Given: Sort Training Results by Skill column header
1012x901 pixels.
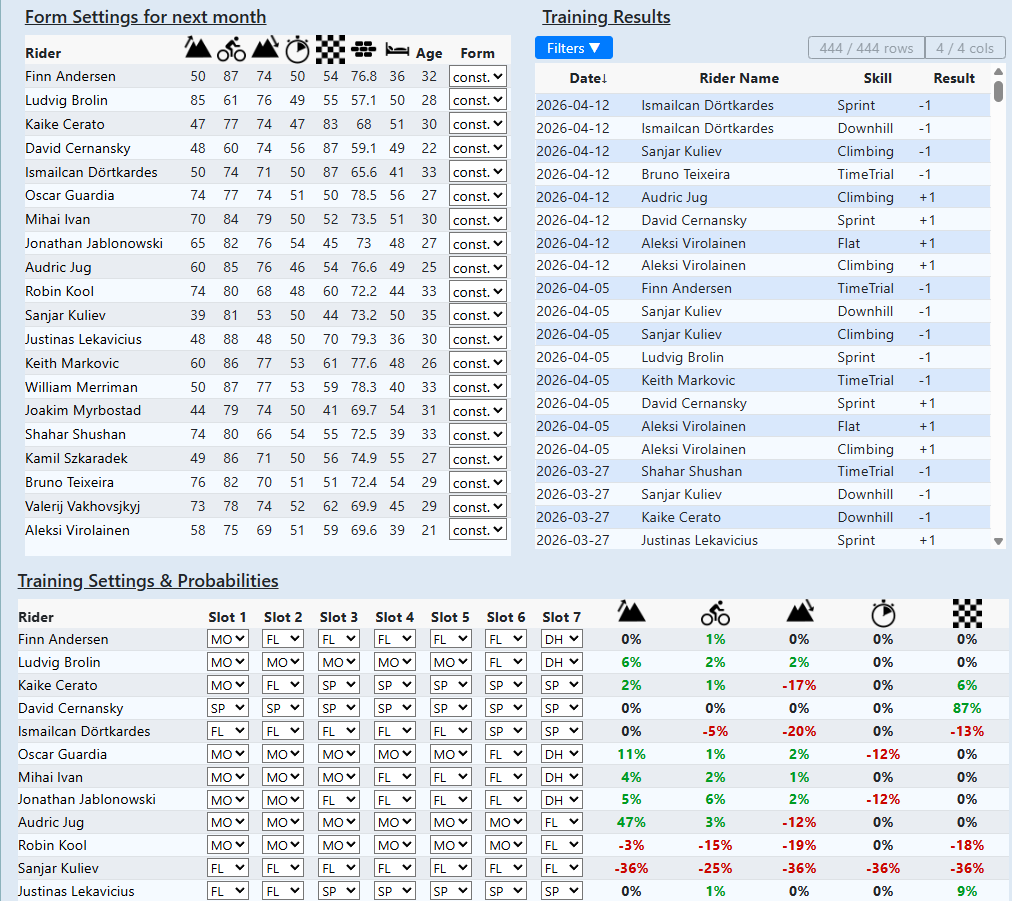Looking at the screenshot, I should 863,78.
